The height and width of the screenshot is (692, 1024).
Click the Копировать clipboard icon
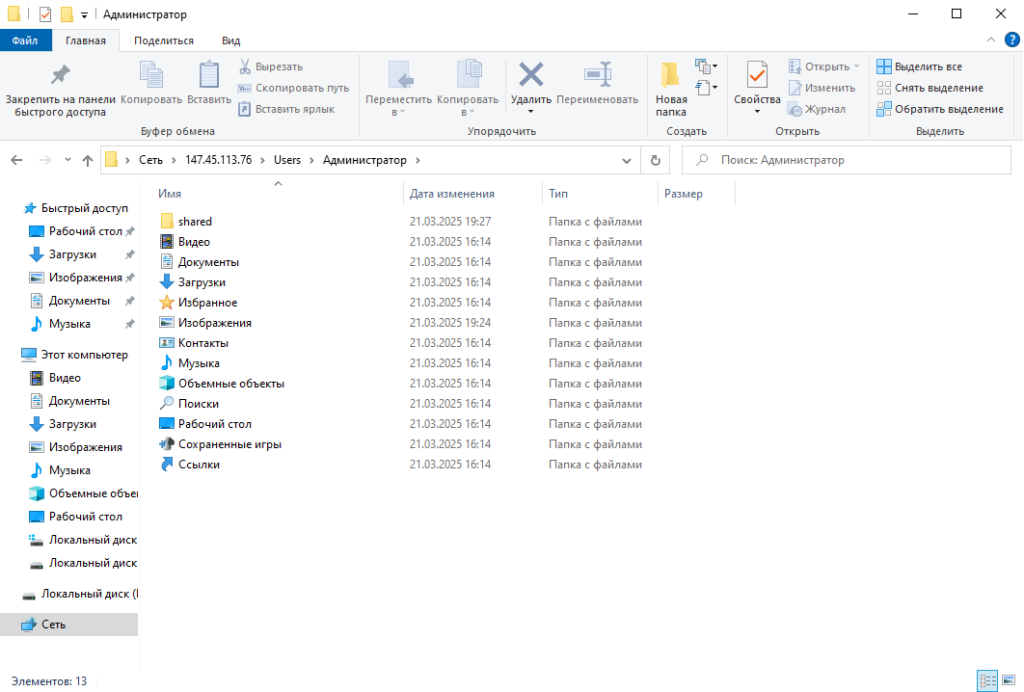pyautogui.click(x=152, y=75)
